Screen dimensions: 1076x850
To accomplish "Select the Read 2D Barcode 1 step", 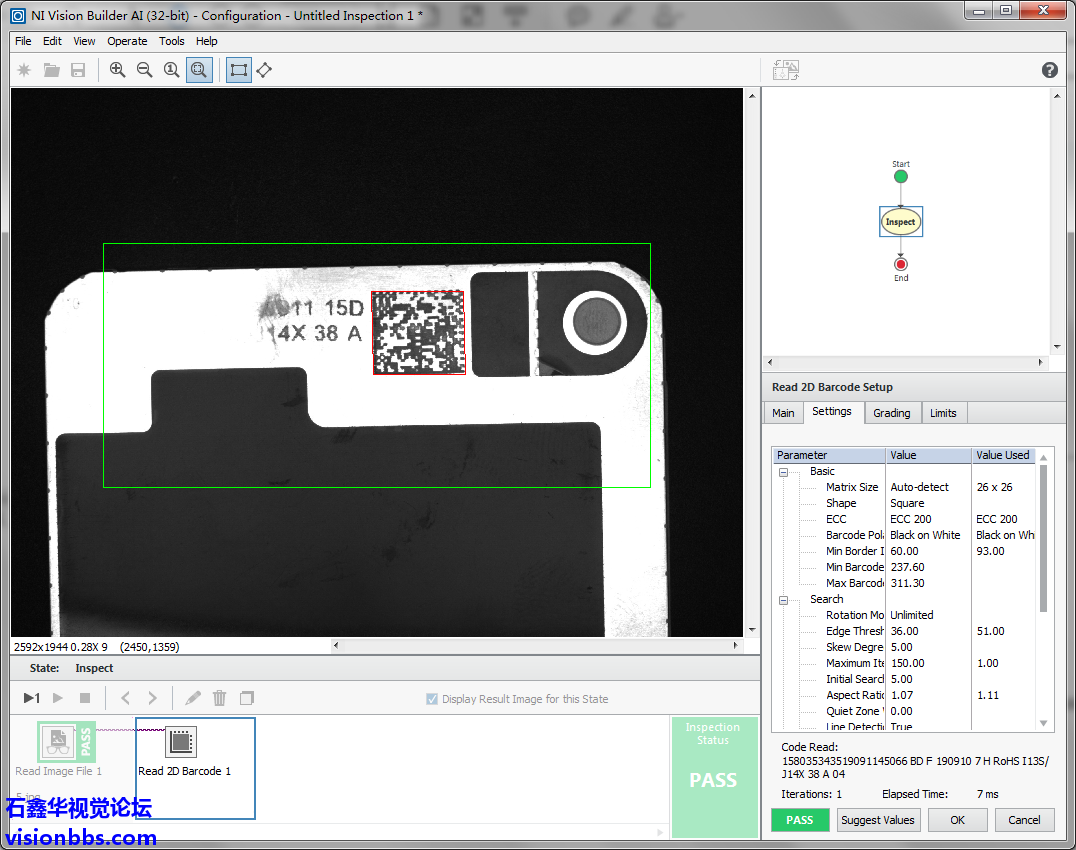I will pyautogui.click(x=181, y=743).
